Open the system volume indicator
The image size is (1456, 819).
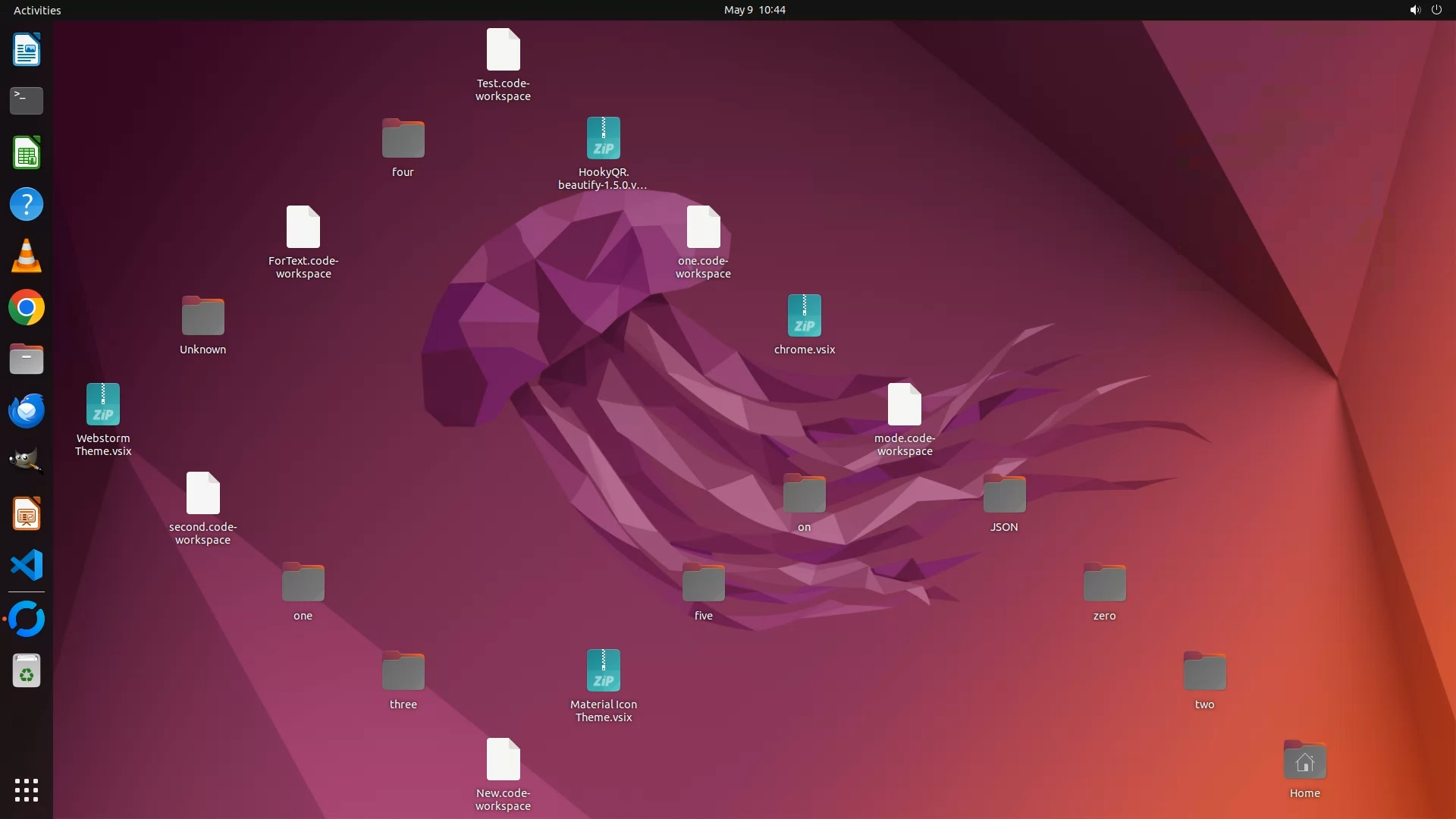[x=1414, y=10]
